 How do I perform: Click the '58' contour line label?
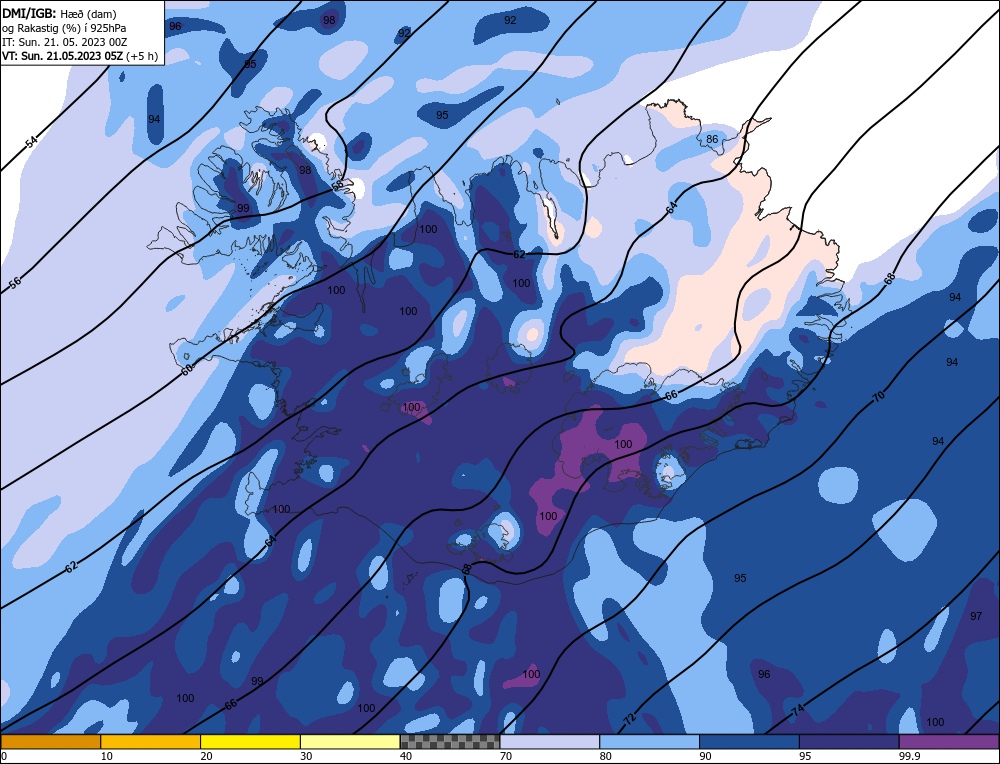337,186
